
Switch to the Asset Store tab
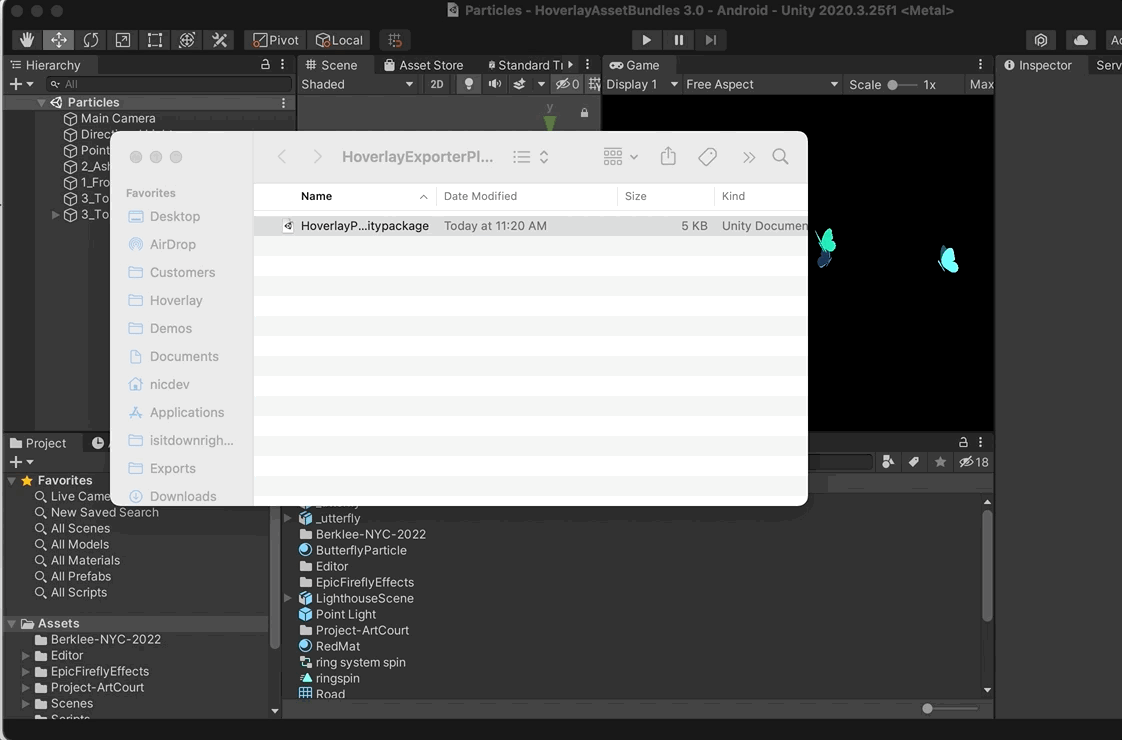(x=422, y=65)
